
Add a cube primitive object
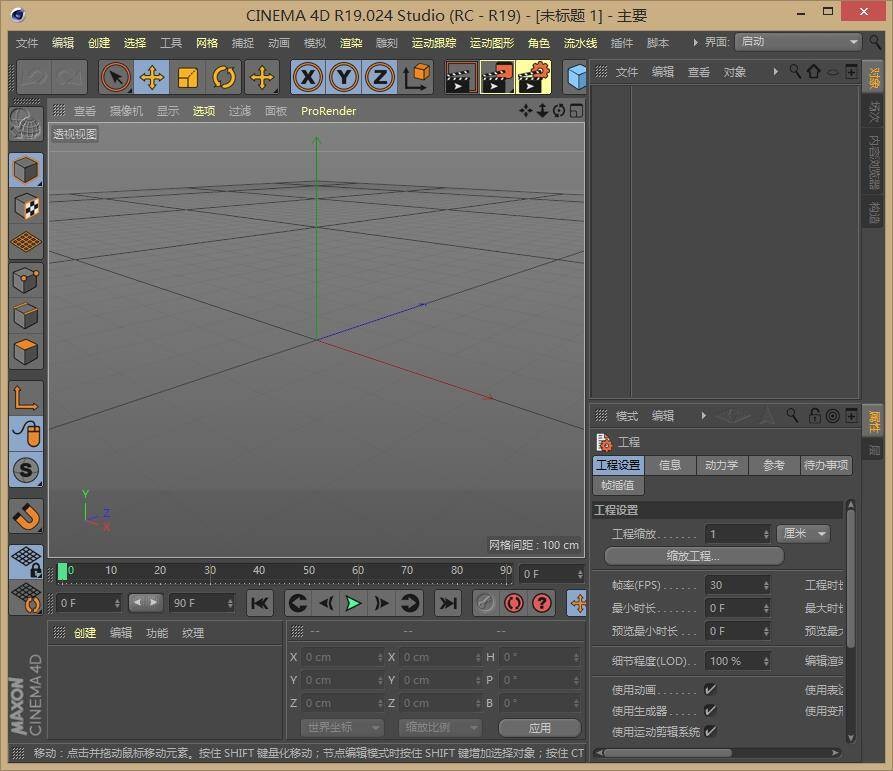tap(576, 77)
